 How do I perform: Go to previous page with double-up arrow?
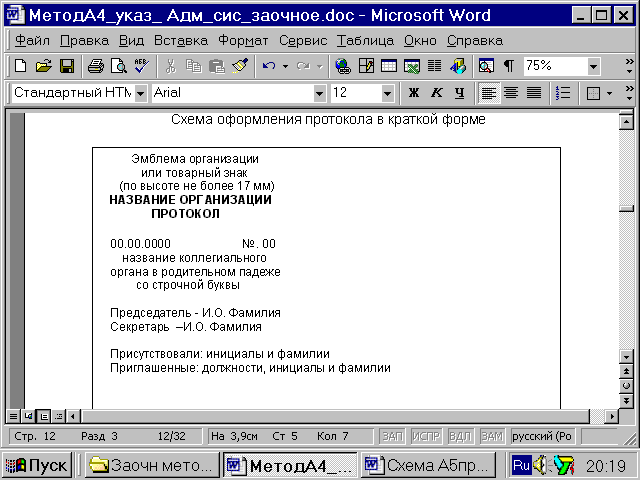pos(626,371)
